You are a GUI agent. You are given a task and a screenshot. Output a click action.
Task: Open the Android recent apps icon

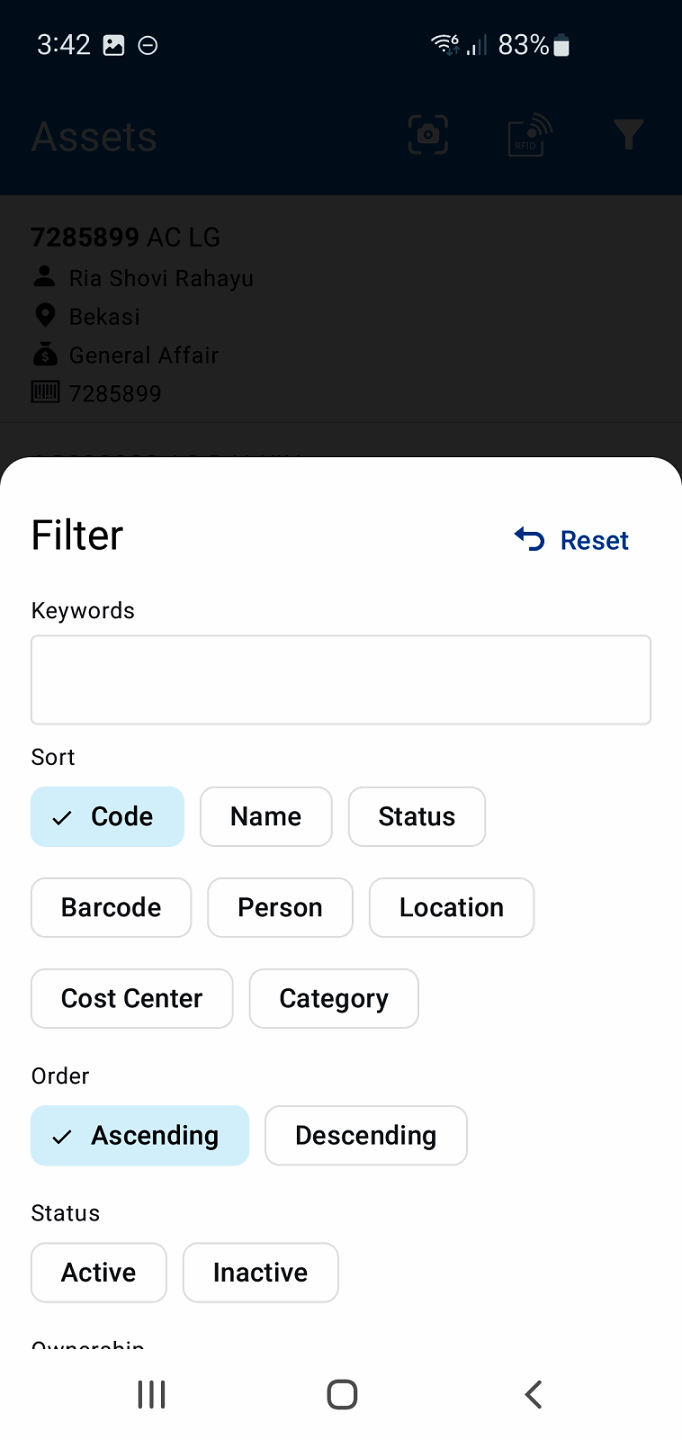click(151, 1394)
